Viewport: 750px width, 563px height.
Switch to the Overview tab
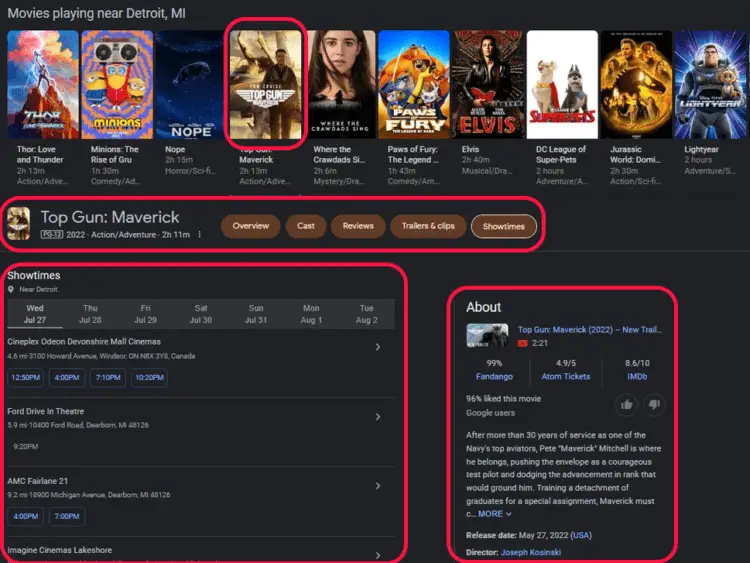(251, 226)
